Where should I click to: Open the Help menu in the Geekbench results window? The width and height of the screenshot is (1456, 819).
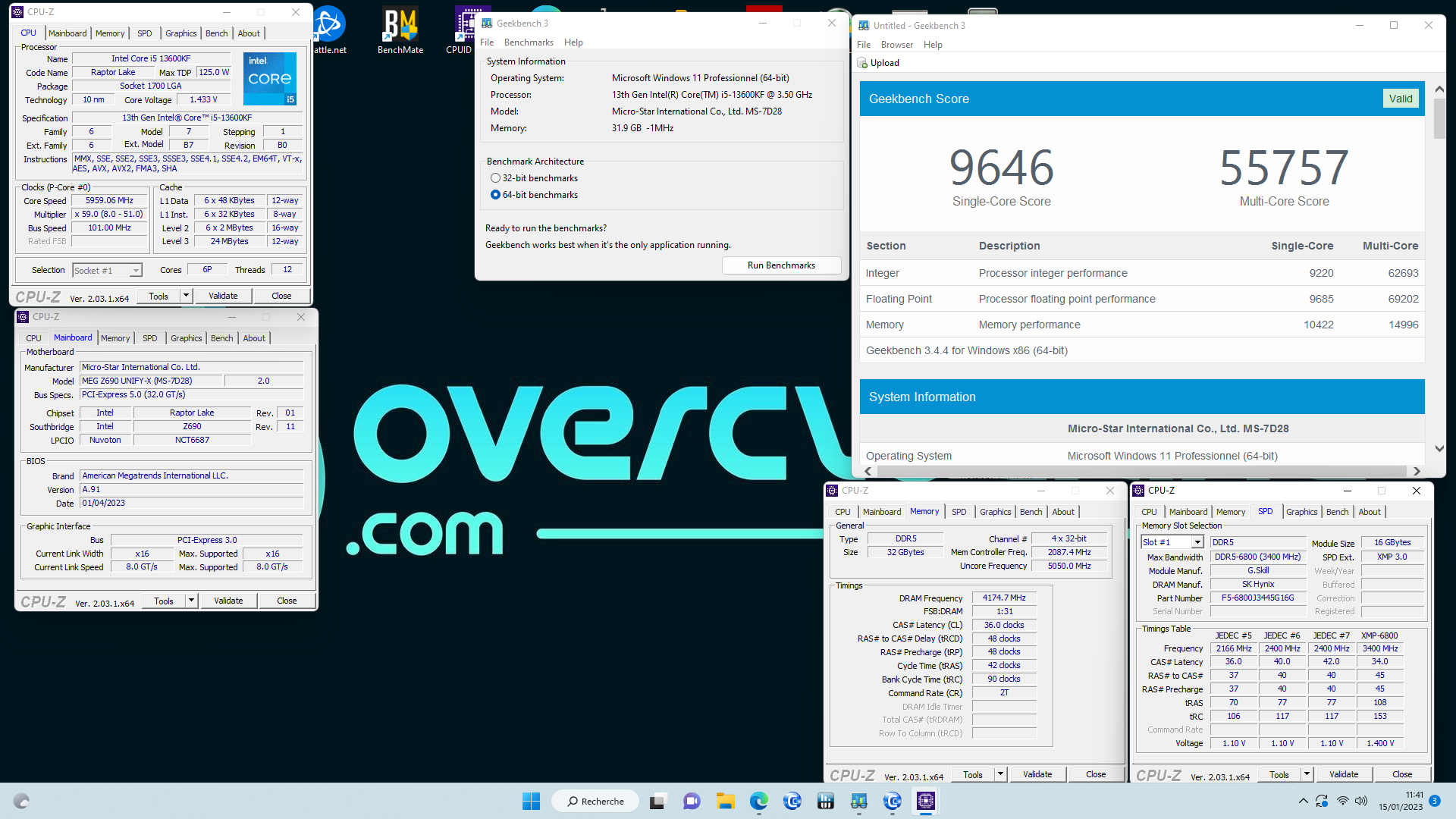[933, 45]
